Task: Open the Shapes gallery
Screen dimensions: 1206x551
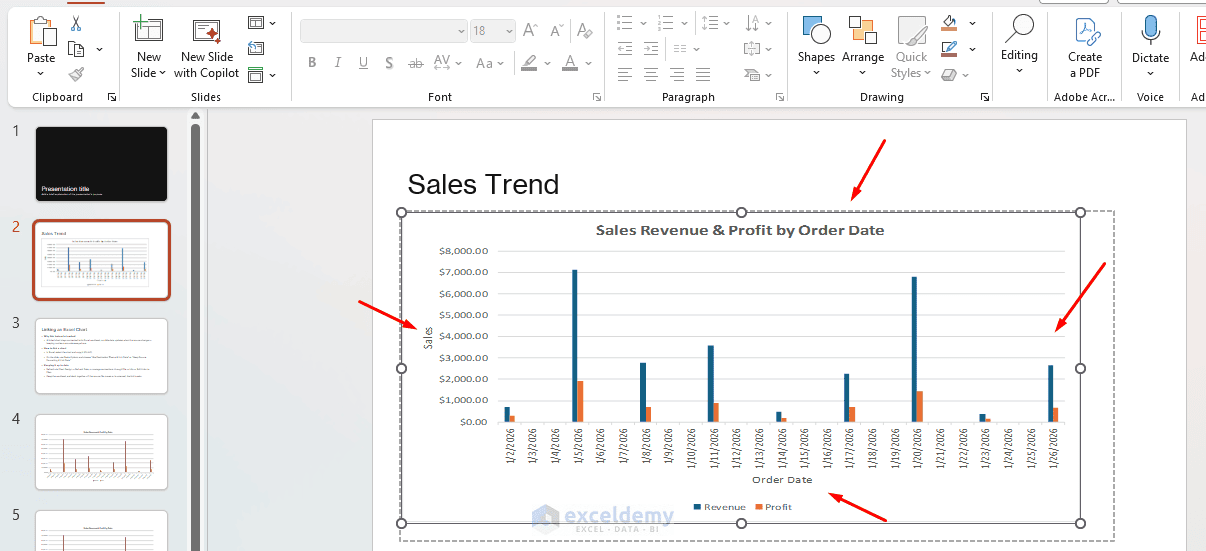Action: (816, 46)
